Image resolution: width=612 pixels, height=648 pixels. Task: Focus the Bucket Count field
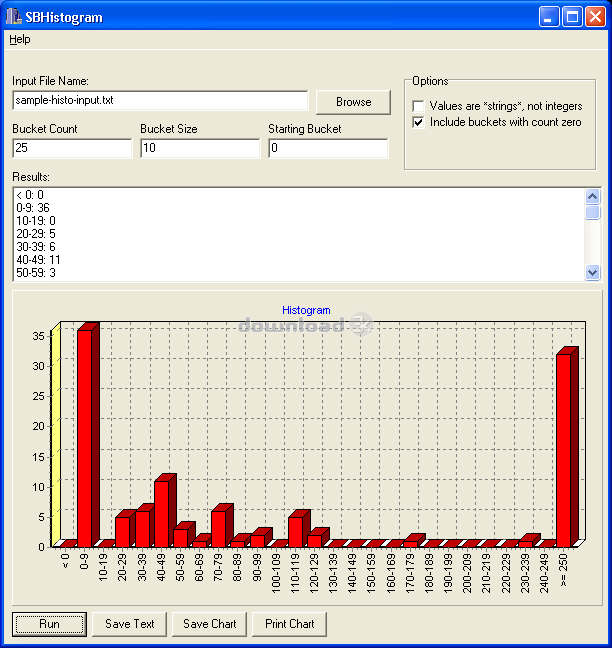pyautogui.click(x=72, y=148)
